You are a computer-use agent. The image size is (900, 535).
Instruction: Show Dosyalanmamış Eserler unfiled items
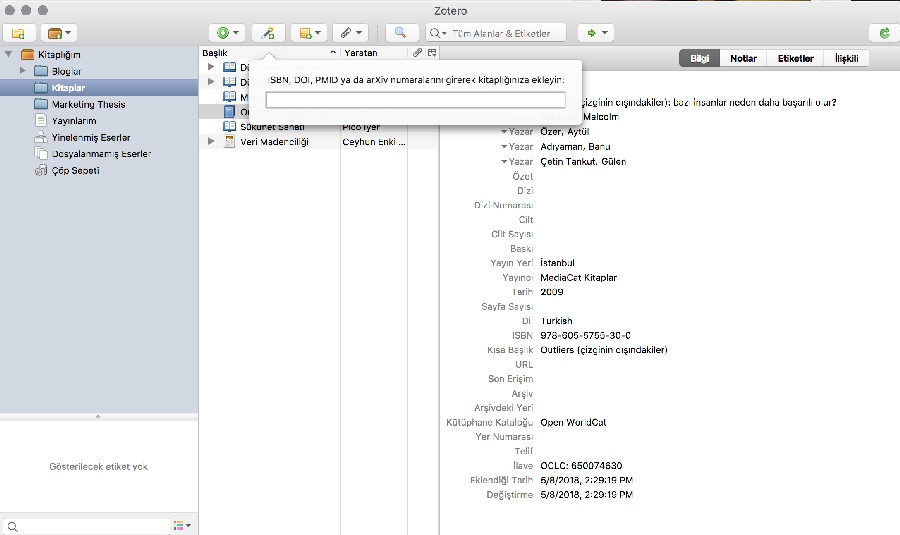click(x=101, y=154)
